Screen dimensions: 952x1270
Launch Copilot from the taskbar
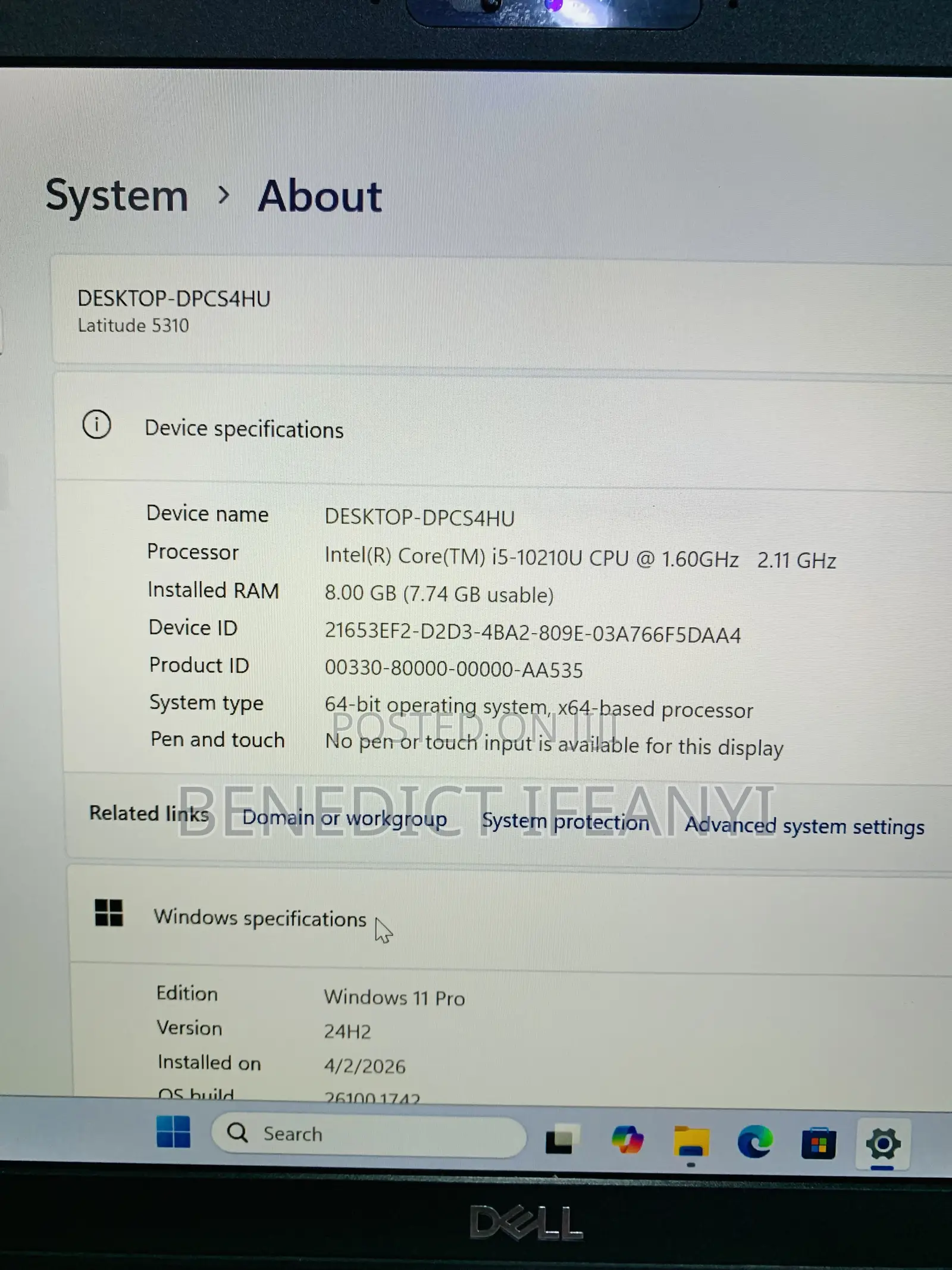click(x=627, y=1140)
